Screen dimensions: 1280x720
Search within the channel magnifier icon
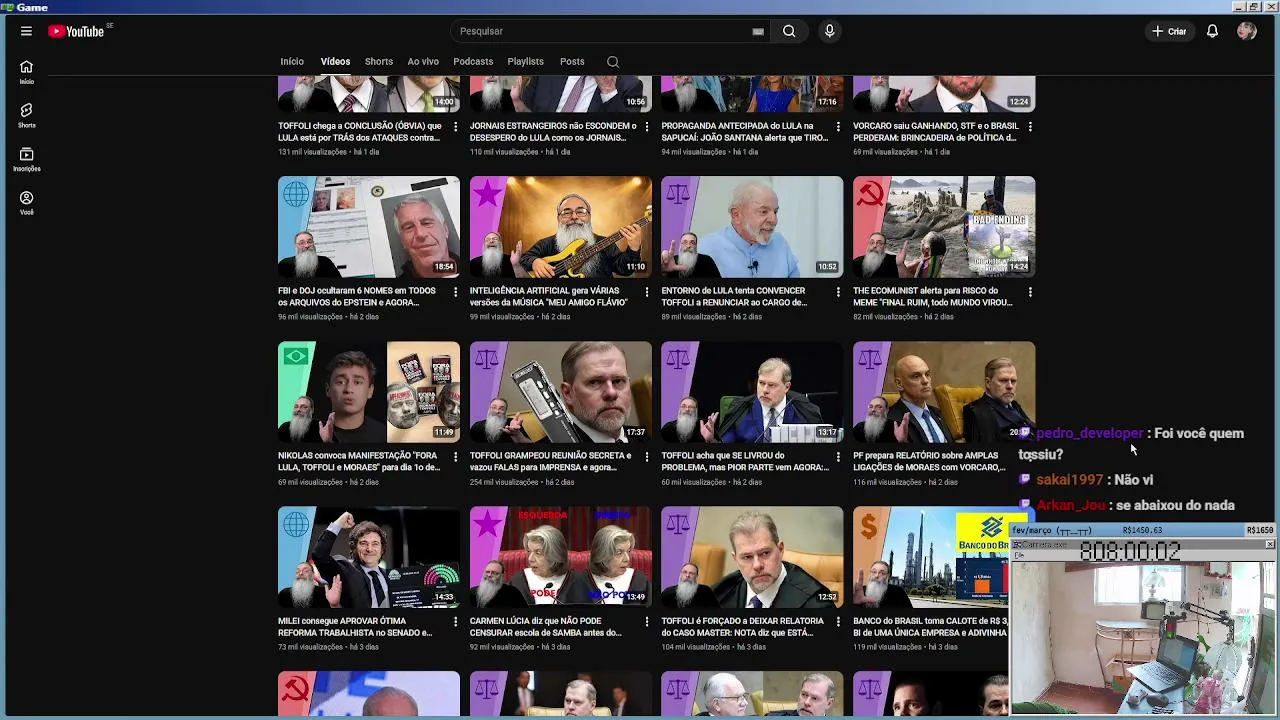click(613, 62)
